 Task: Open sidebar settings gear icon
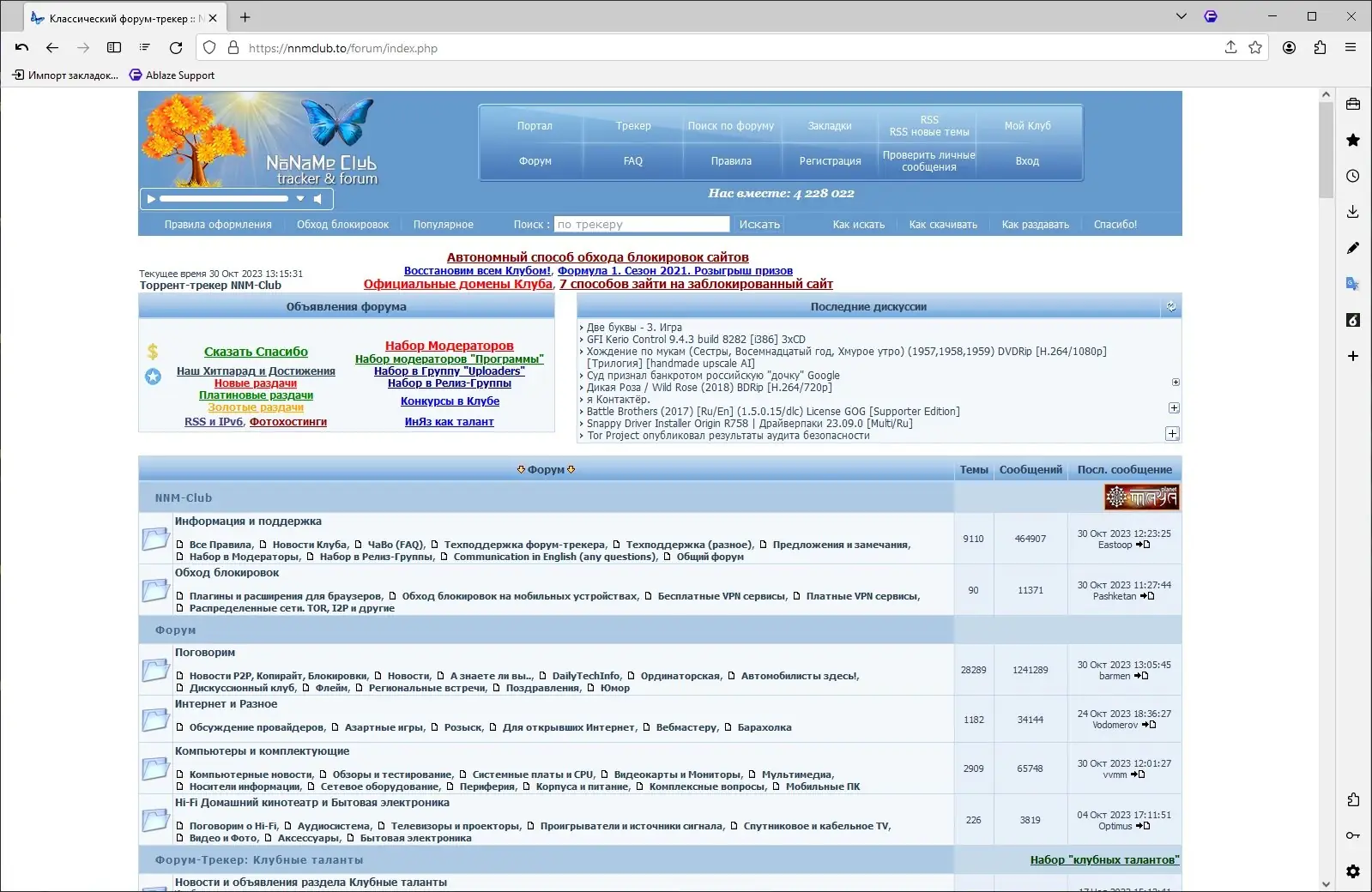(x=1353, y=871)
